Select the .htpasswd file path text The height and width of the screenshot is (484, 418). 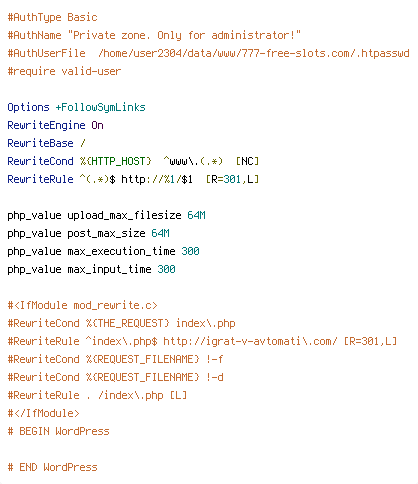[254, 53]
